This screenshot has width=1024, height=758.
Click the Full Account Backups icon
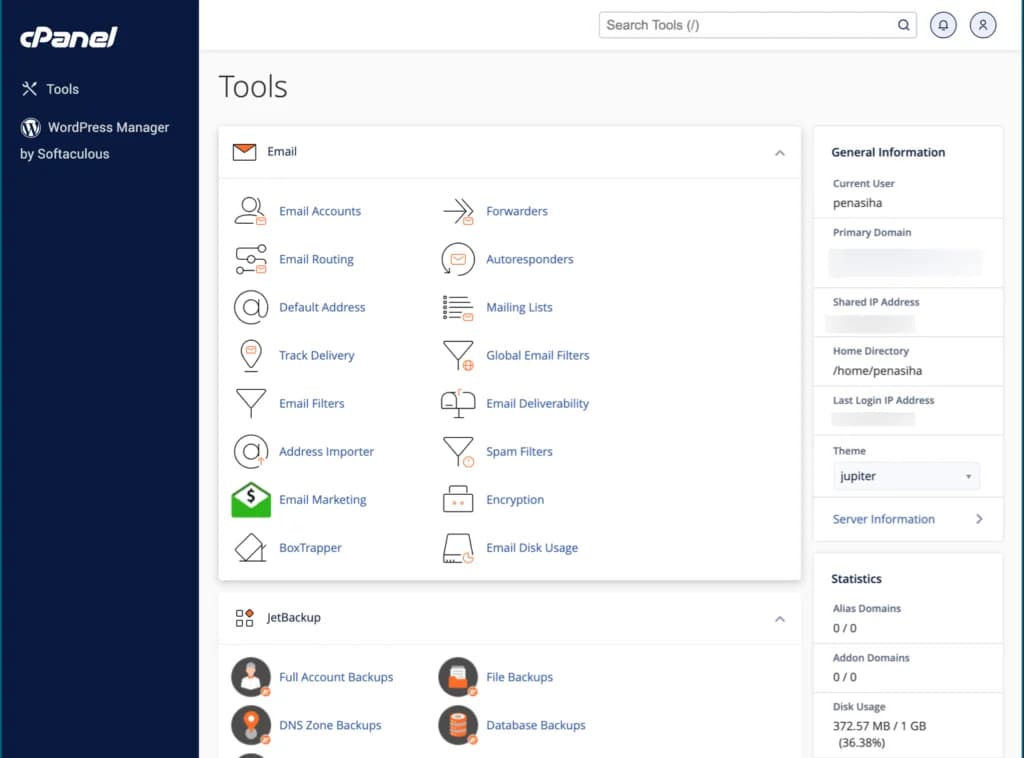tap(251, 677)
